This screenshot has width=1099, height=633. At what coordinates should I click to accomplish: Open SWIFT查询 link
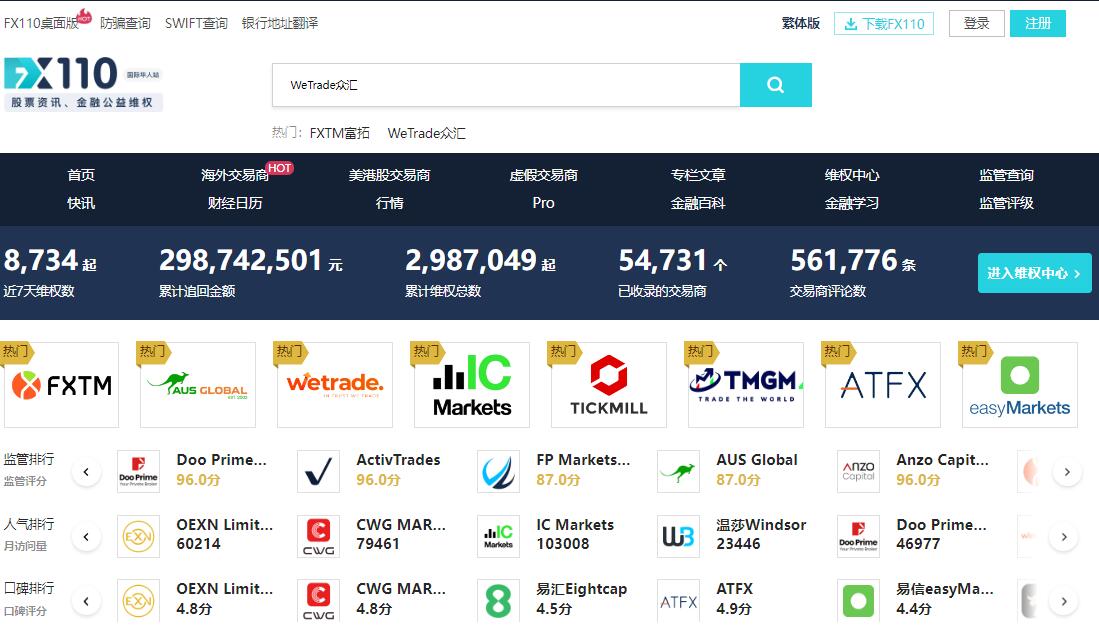coord(196,23)
